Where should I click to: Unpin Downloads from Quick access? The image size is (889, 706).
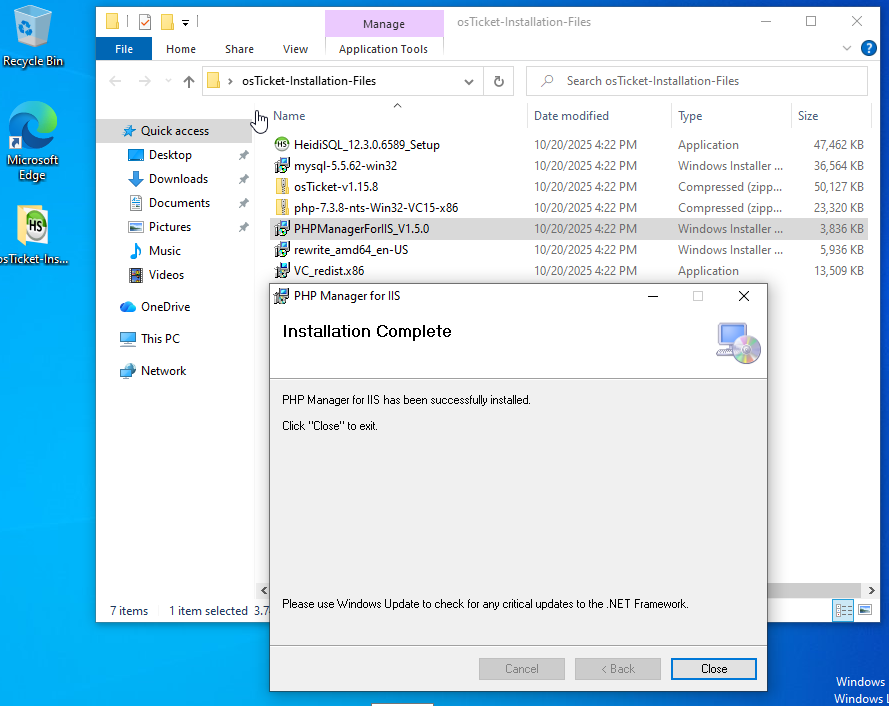244,179
